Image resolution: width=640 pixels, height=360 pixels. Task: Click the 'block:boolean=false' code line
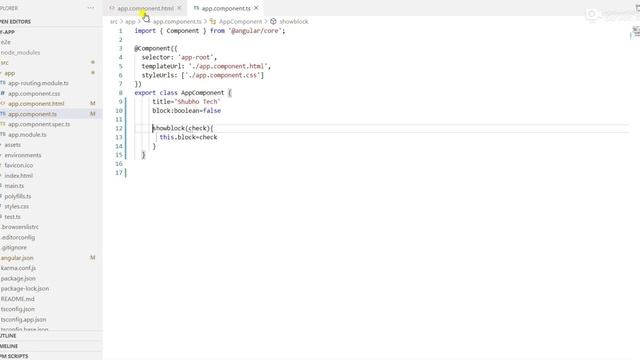187,111
